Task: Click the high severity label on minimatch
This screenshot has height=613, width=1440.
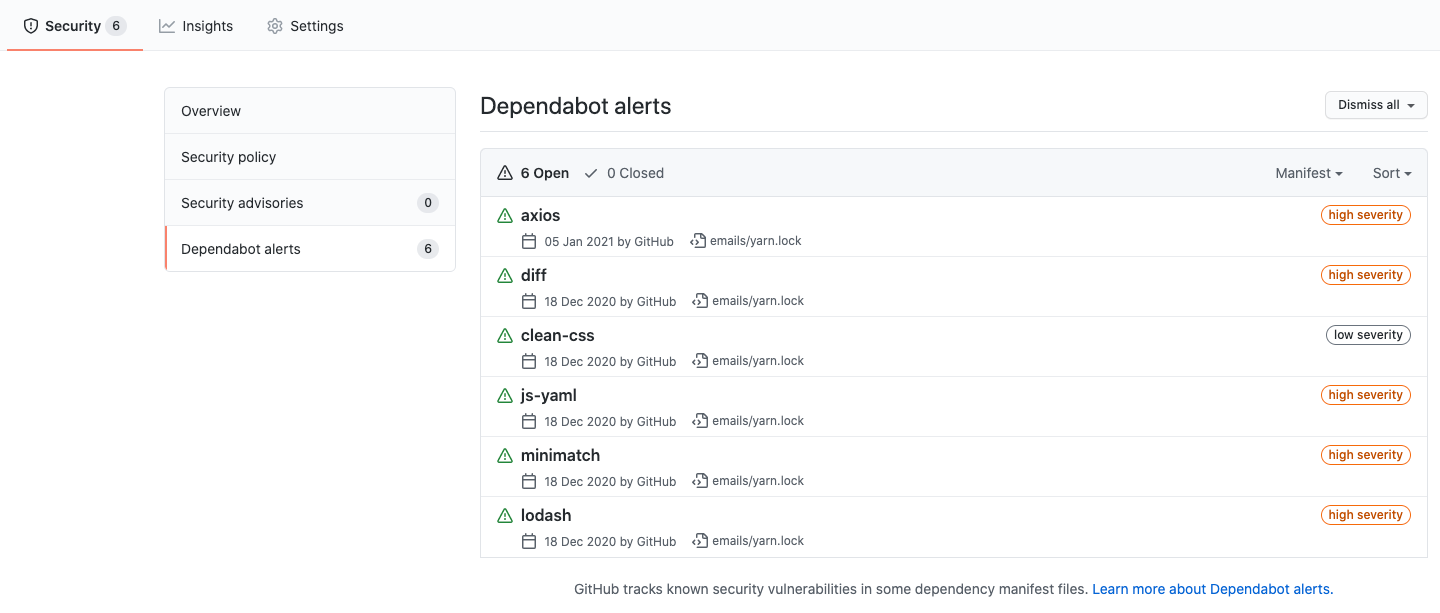Action: click(1366, 455)
